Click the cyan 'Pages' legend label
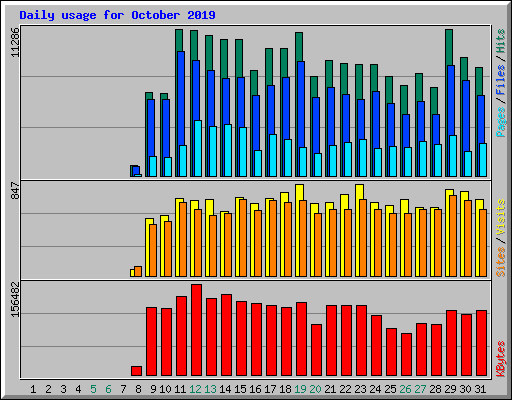This screenshot has width=512, height=400. pyautogui.click(x=501, y=122)
